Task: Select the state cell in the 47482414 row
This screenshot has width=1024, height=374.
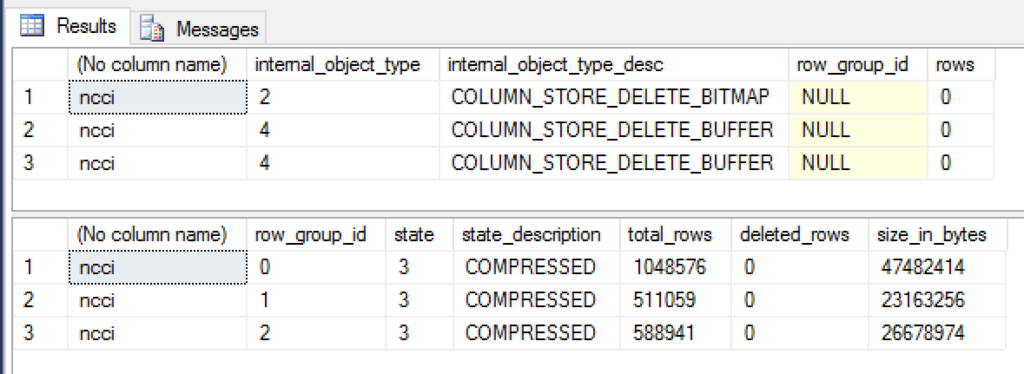Action: (419, 267)
